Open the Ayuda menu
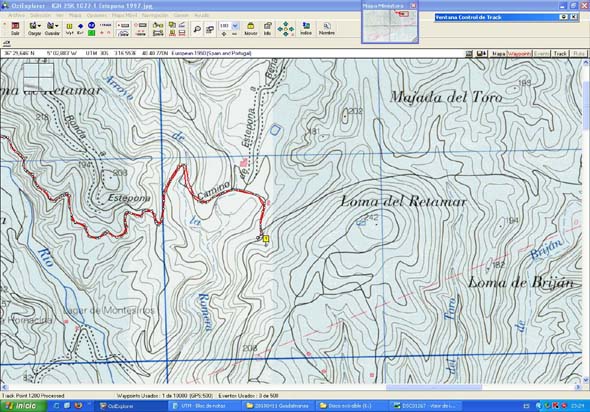The width and height of the screenshot is (590, 412). click(201, 15)
